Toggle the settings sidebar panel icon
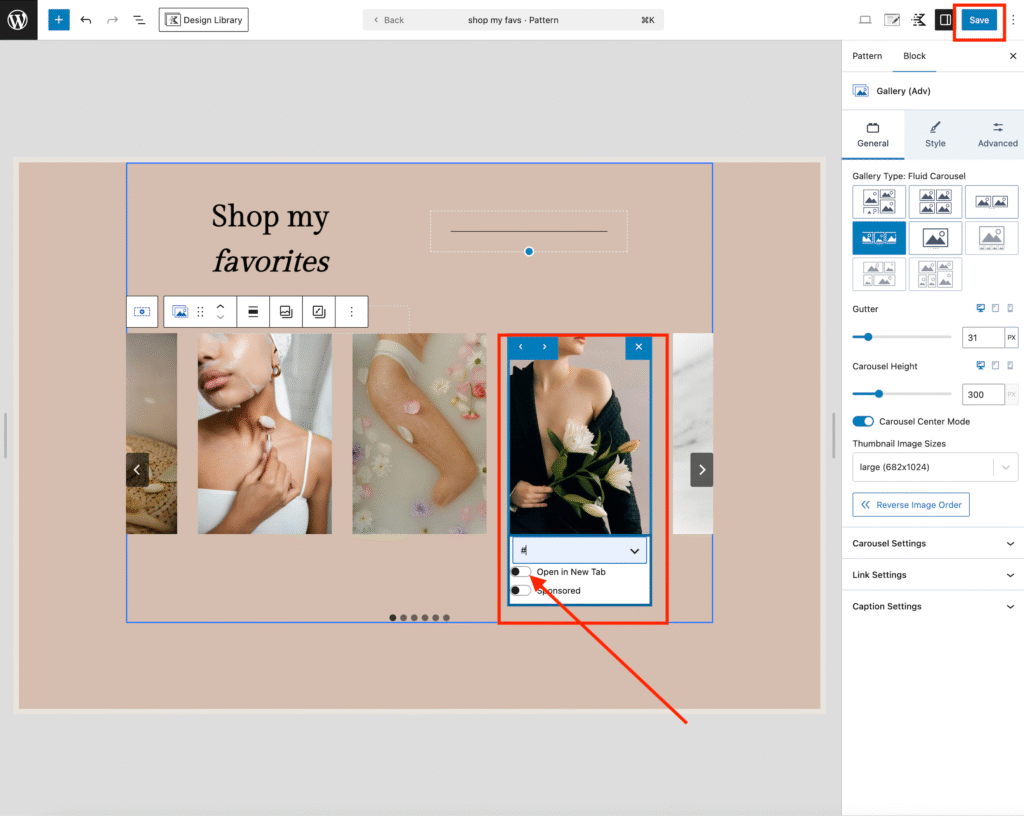The width and height of the screenshot is (1024, 816). pyautogui.click(x=944, y=20)
